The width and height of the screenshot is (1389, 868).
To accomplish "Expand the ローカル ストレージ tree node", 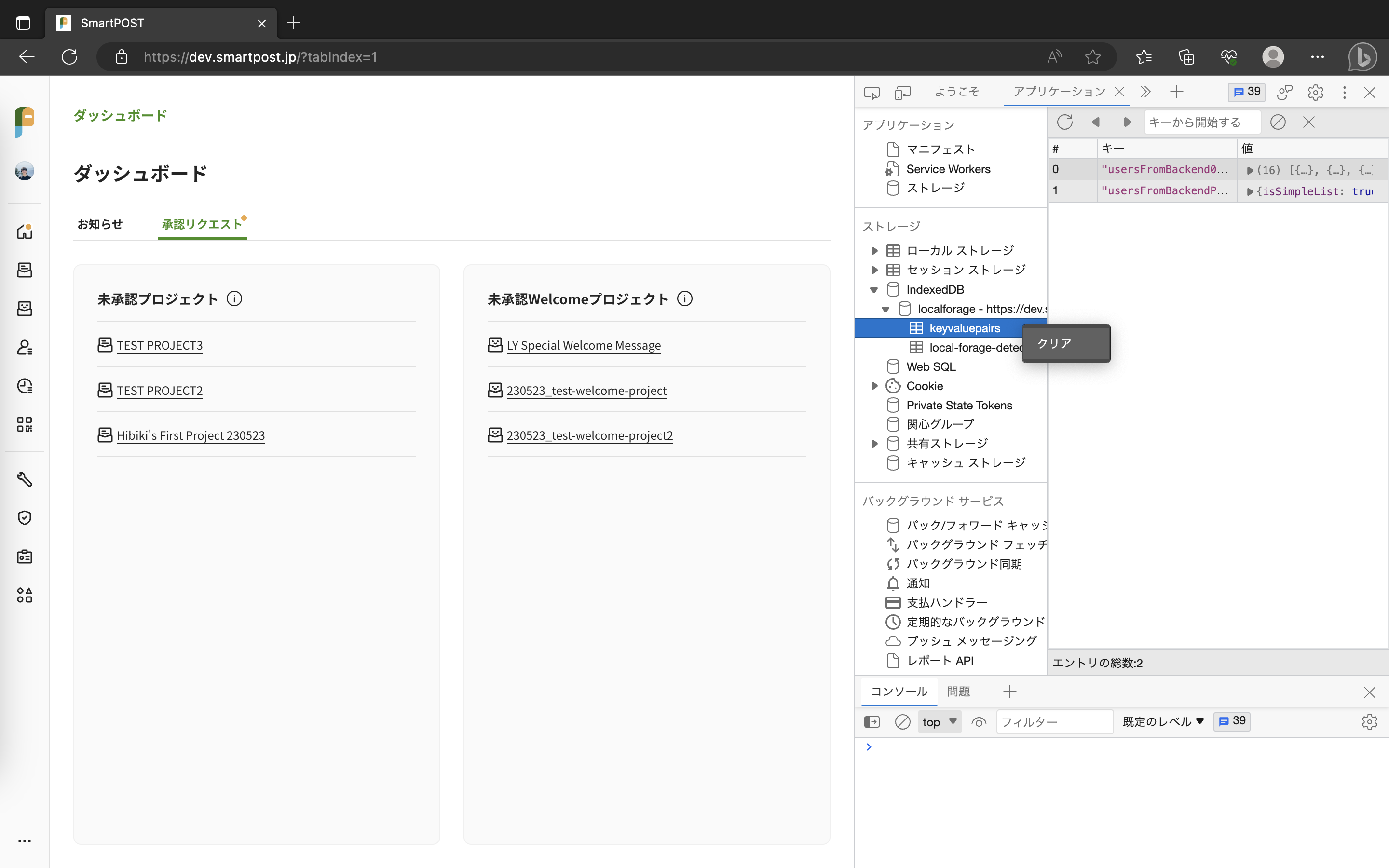I will coord(874,251).
